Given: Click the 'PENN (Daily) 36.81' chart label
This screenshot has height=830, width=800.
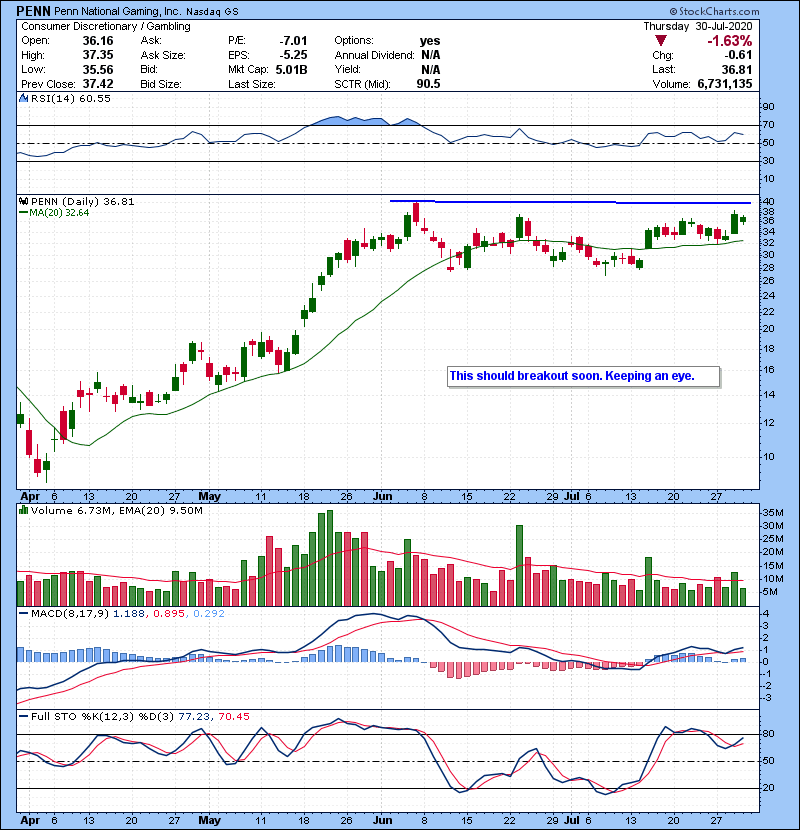Looking at the screenshot, I should click(83, 201).
